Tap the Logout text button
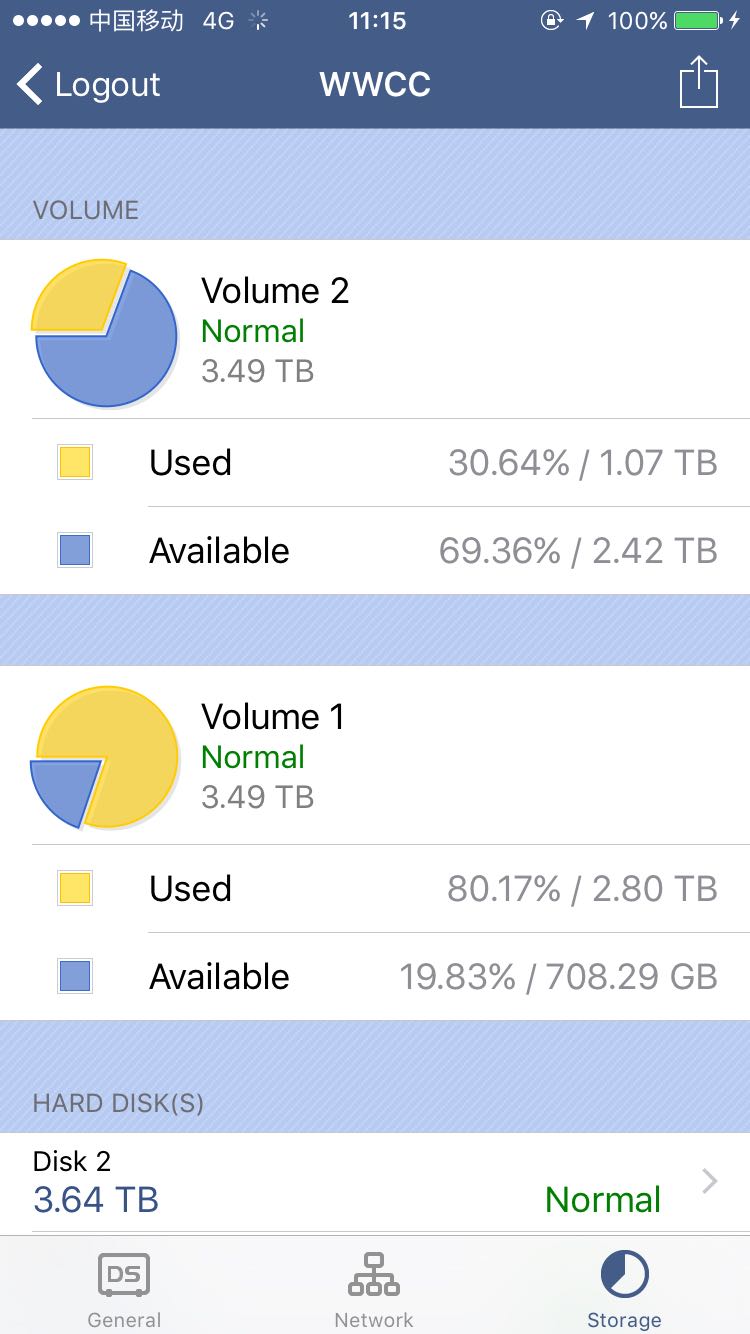Viewport: 750px width, 1334px height. point(107,85)
